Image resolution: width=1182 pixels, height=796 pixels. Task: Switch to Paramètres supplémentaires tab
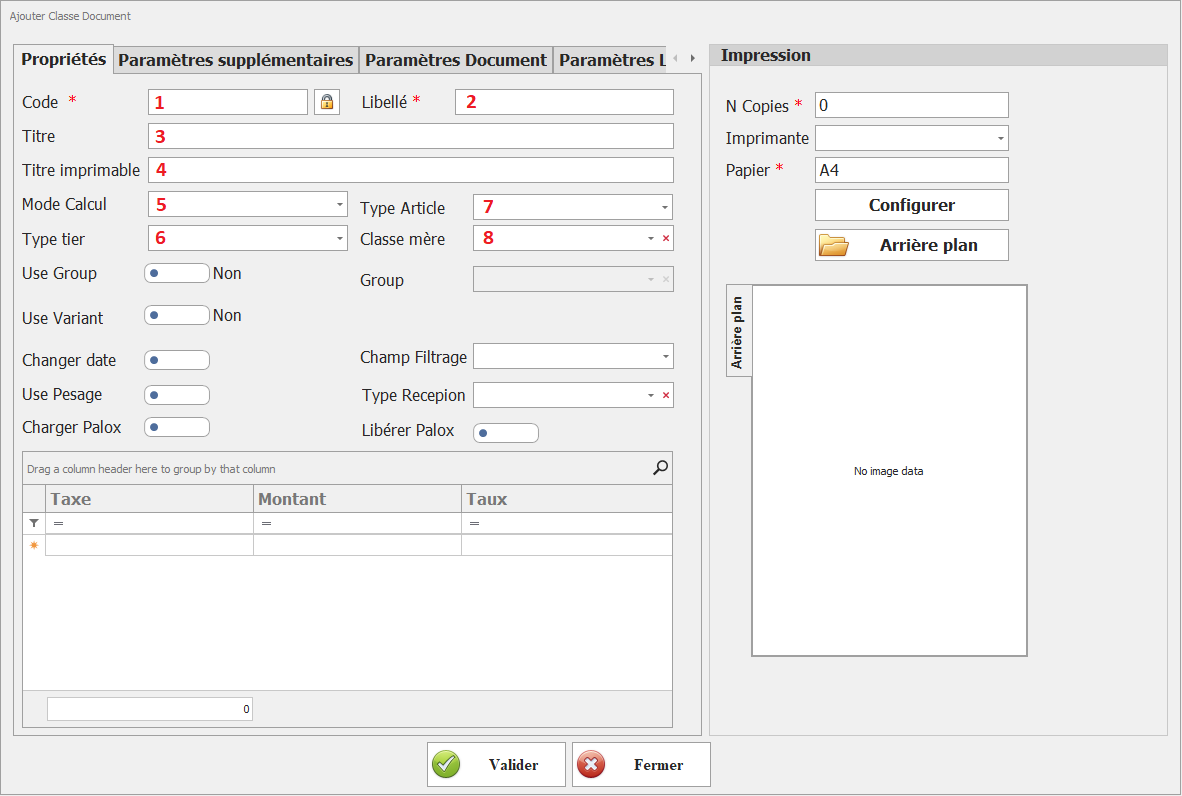click(235, 60)
